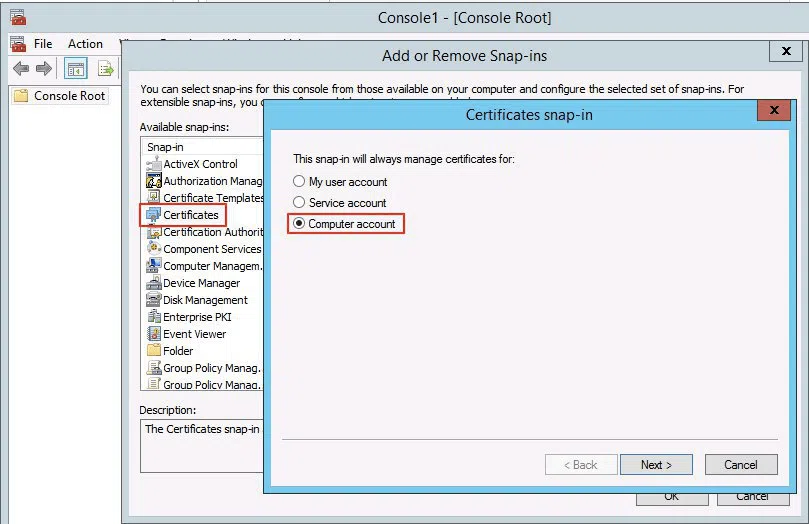Open the File menu
The width and height of the screenshot is (809, 524).
coord(43,44)
